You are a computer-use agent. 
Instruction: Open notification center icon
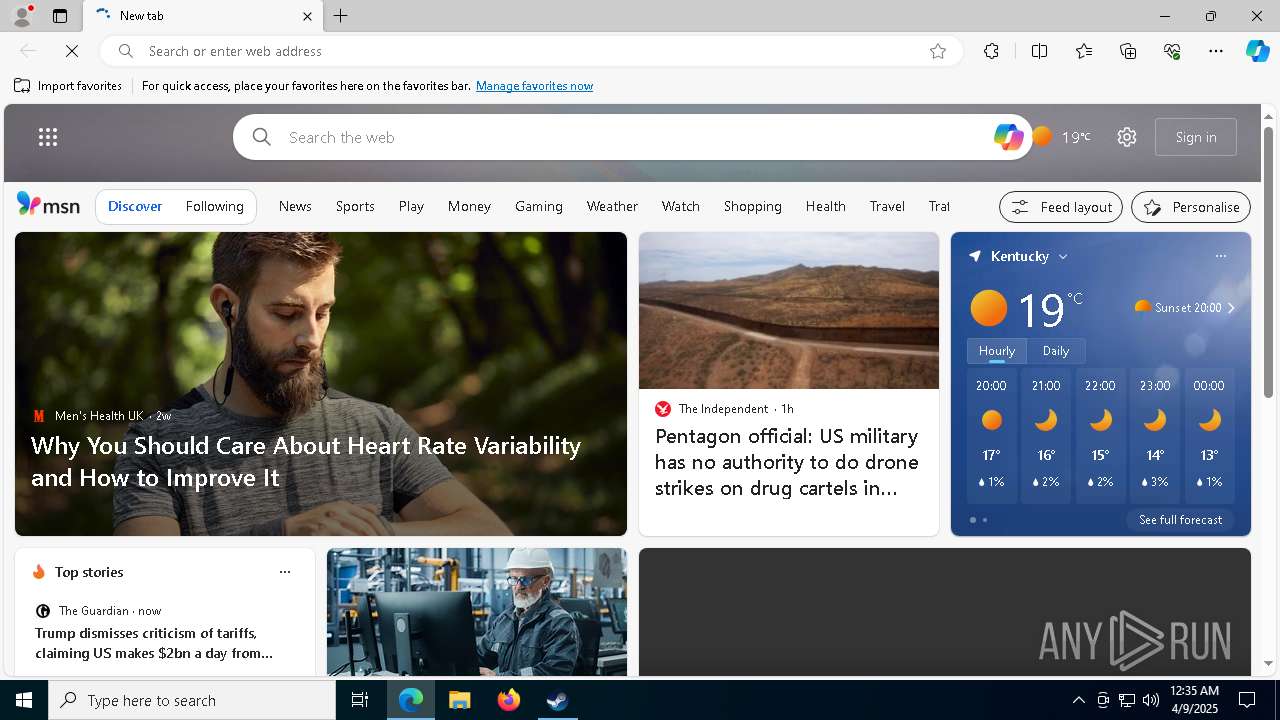(1247, 700)
